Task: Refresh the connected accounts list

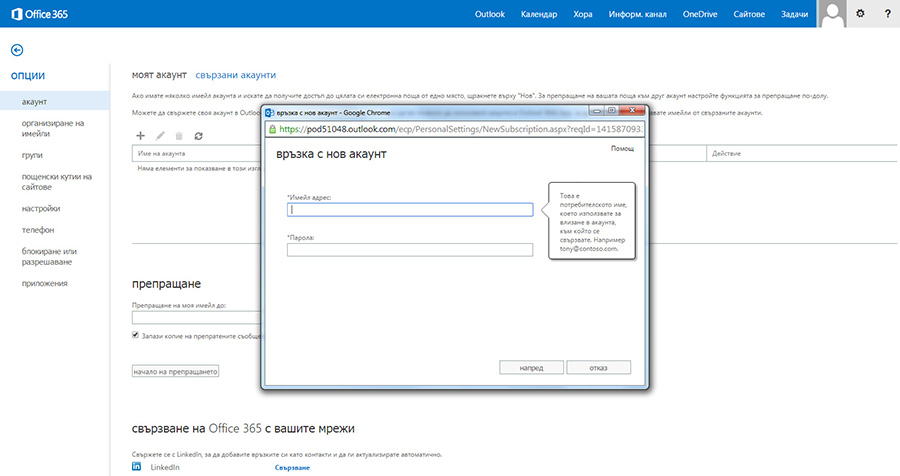Action: tap(199, 136)
